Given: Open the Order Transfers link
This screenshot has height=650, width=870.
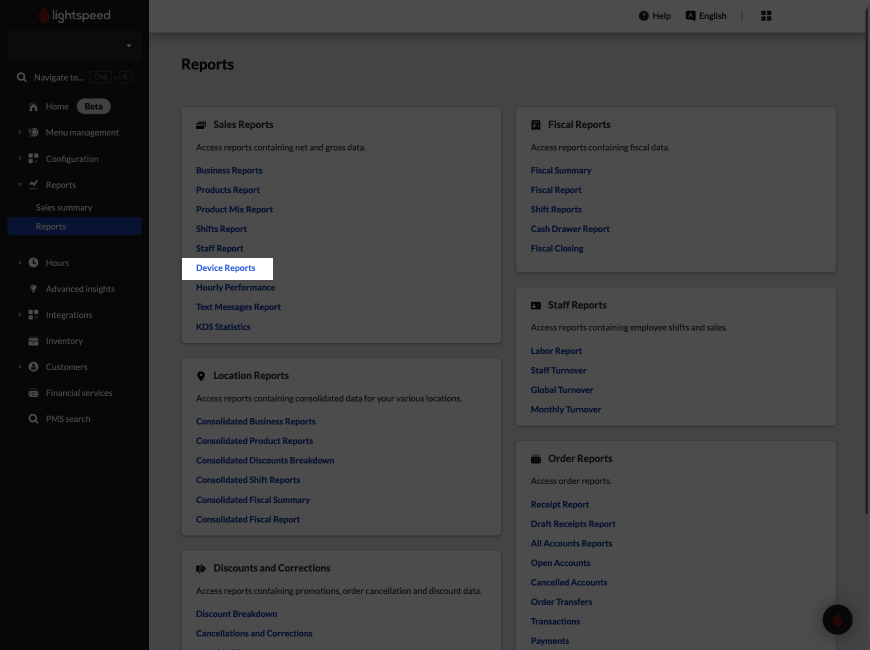Looking at the screenshot, I should point(562,602).
